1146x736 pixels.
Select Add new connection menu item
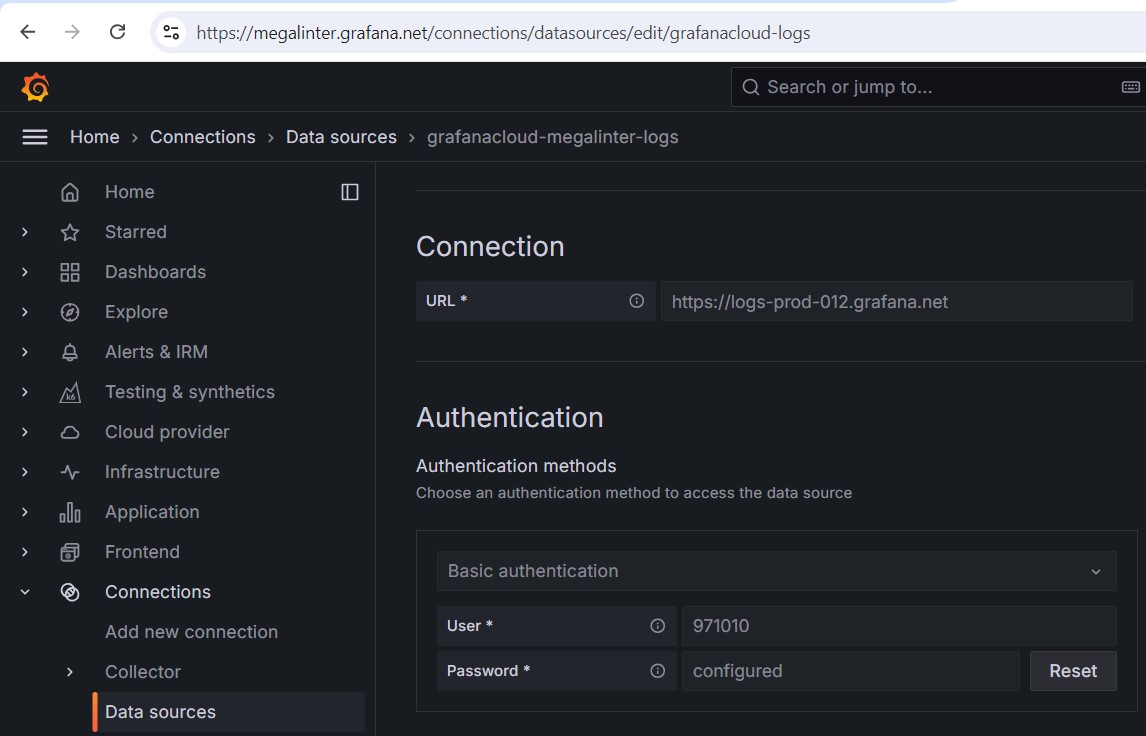tap(191, 632)
